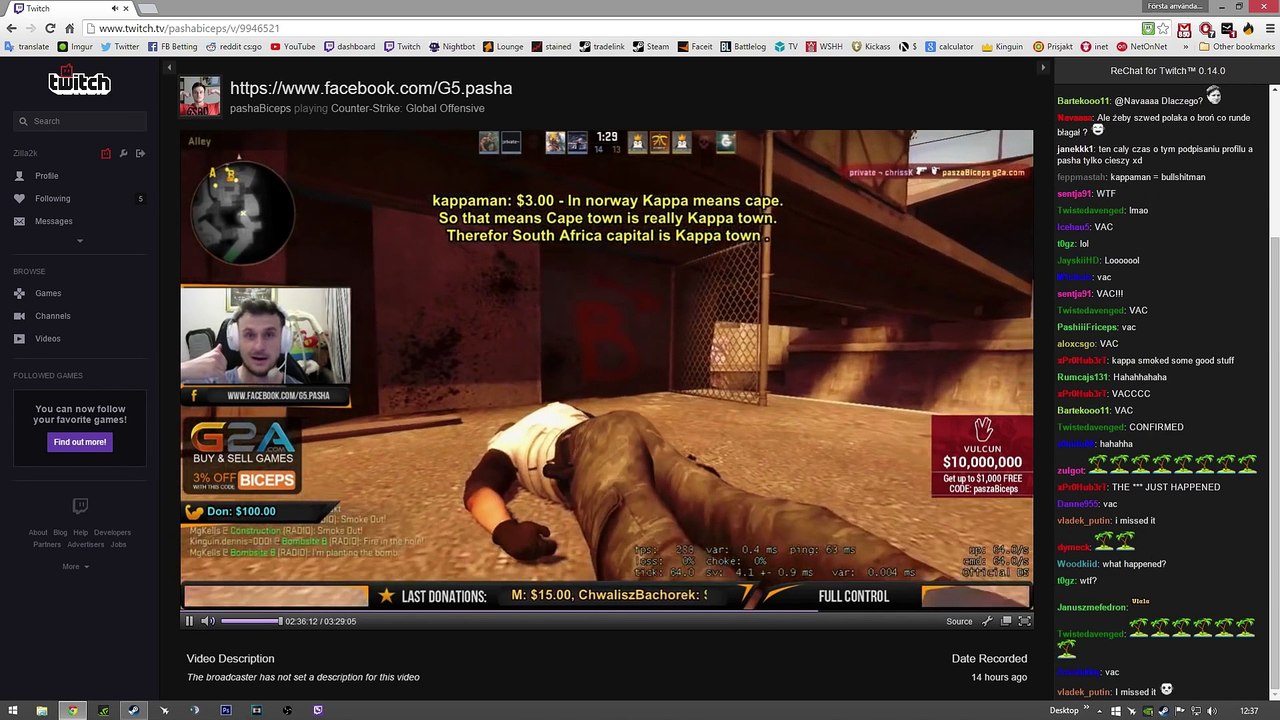Open the Profile page
This screenshot has height=720, width=1280.
click(x=47, y=176)
